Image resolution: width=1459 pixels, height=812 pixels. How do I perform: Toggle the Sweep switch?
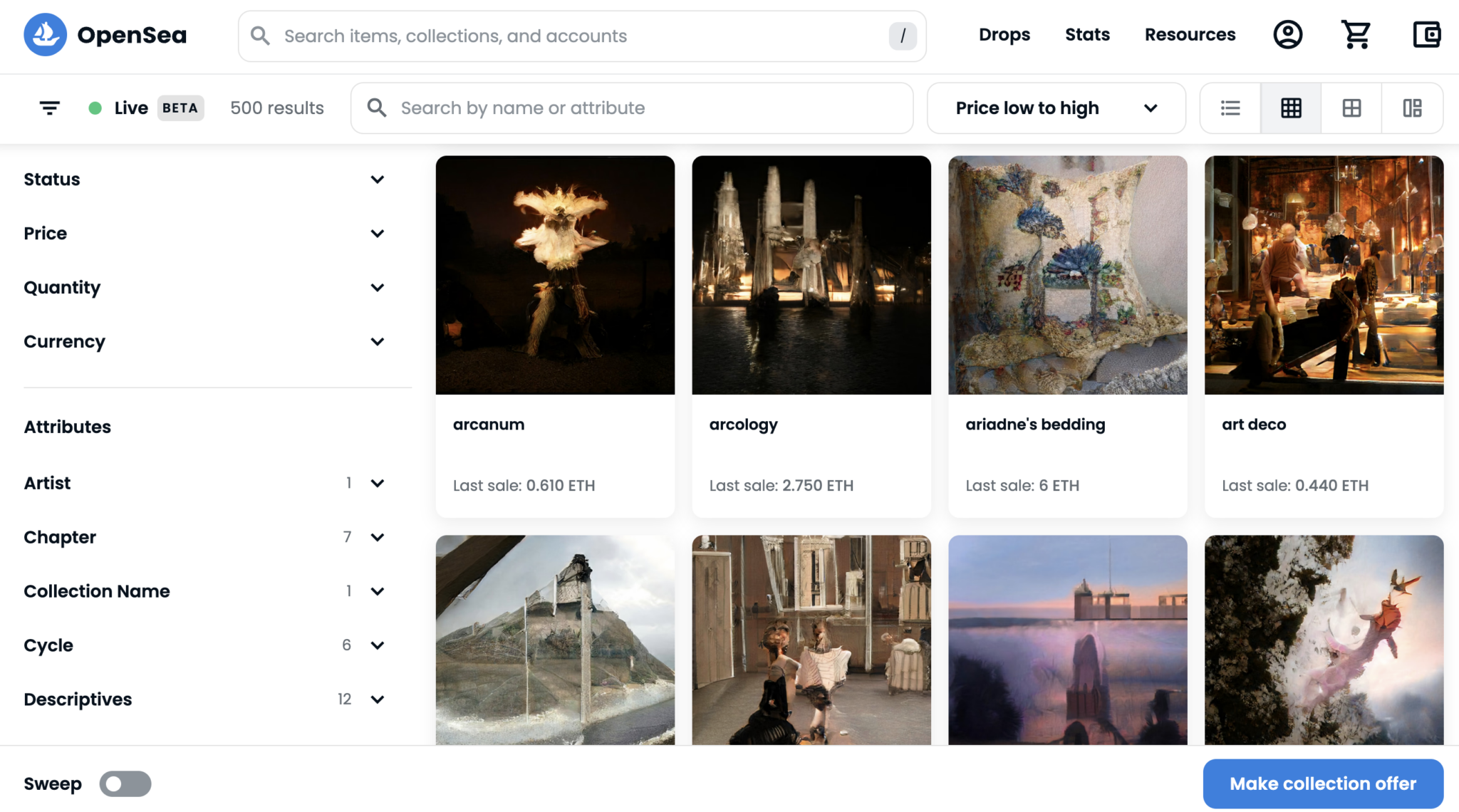coord(125,784)
